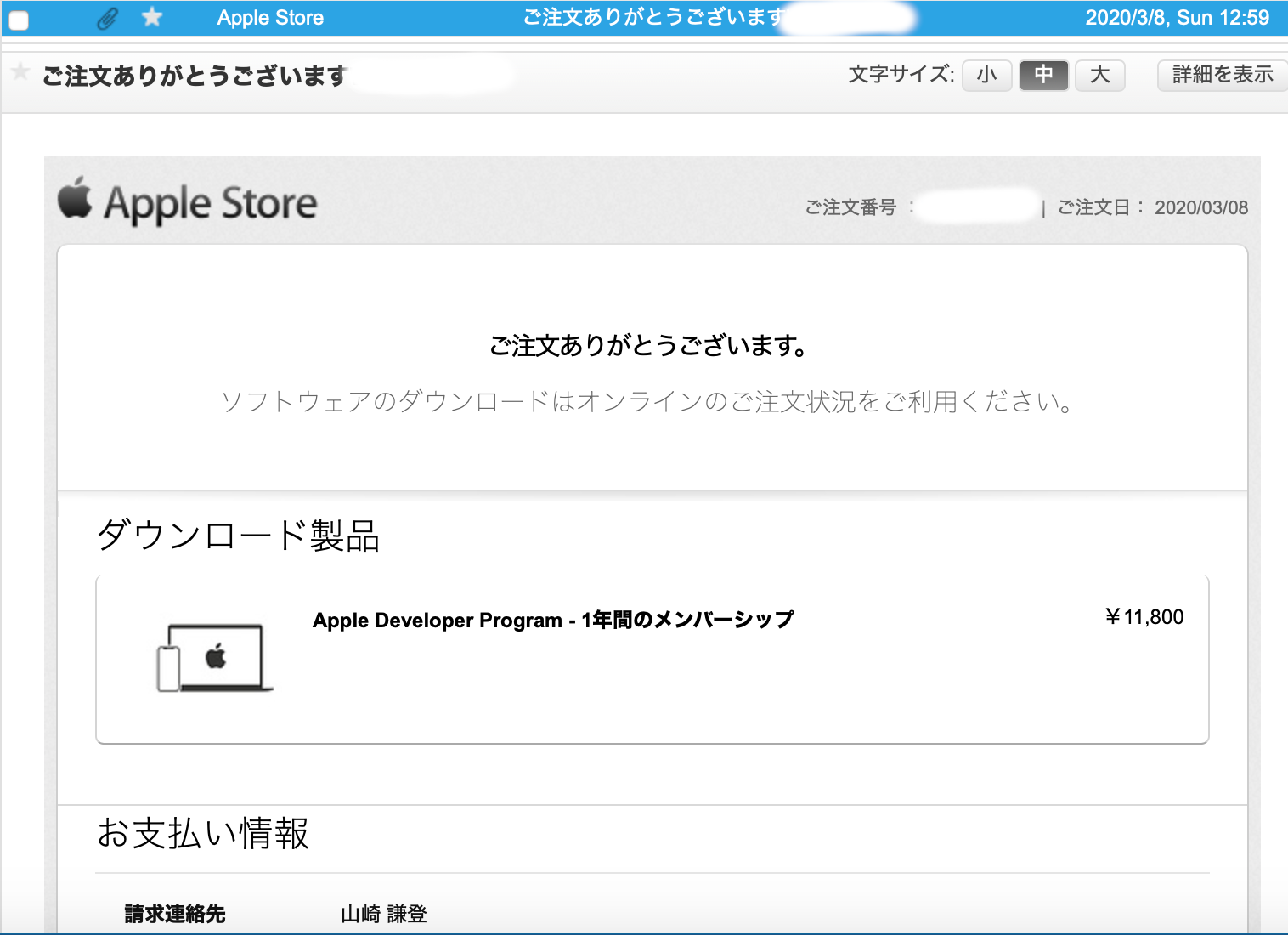Click the software download instruction text
Screen dimensions: 1288x935
tap(647, 401)
